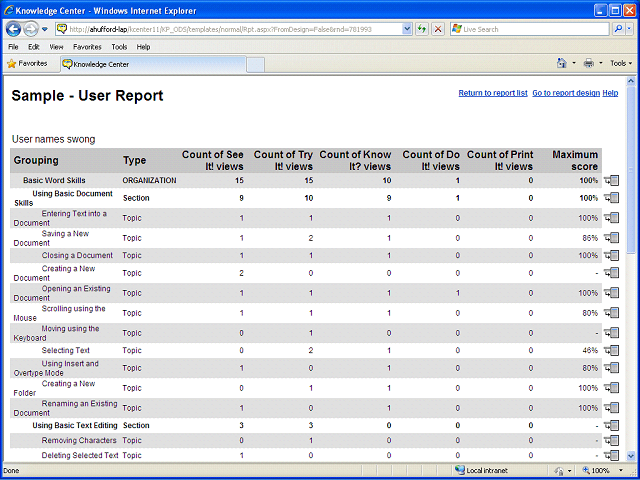Click the Forward navigation arrow

point(30,29)
